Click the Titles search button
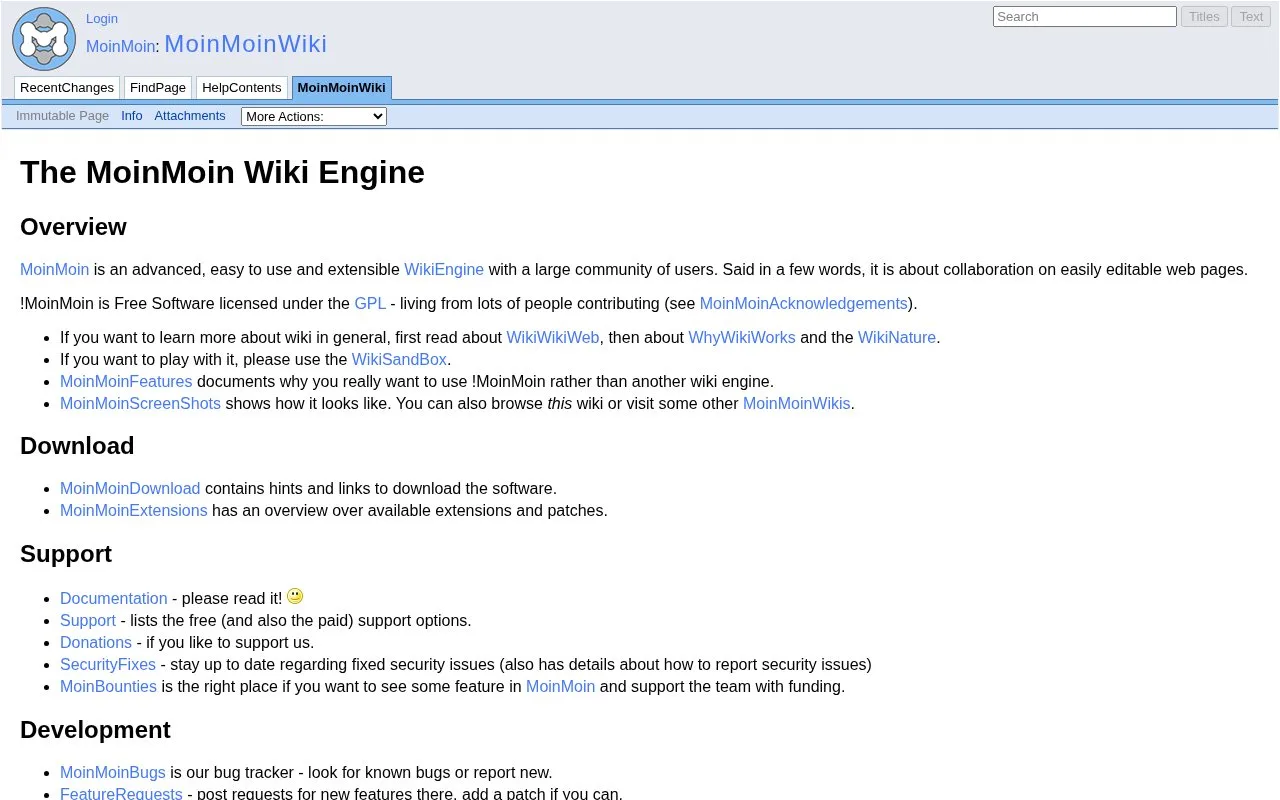The height and width of the screenshot is (800, 1280). point(1204,16)
